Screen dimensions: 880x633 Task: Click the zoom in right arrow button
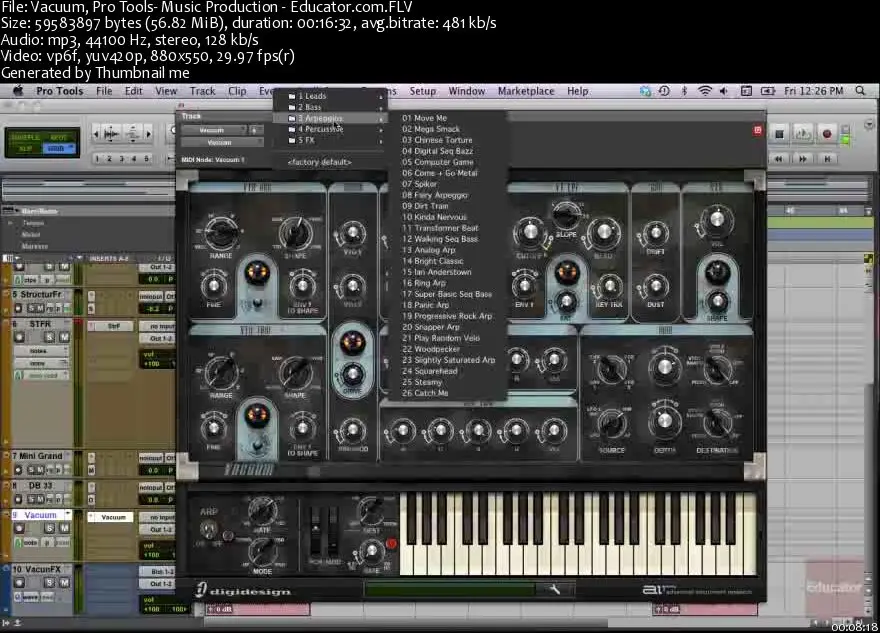[149, 134]
